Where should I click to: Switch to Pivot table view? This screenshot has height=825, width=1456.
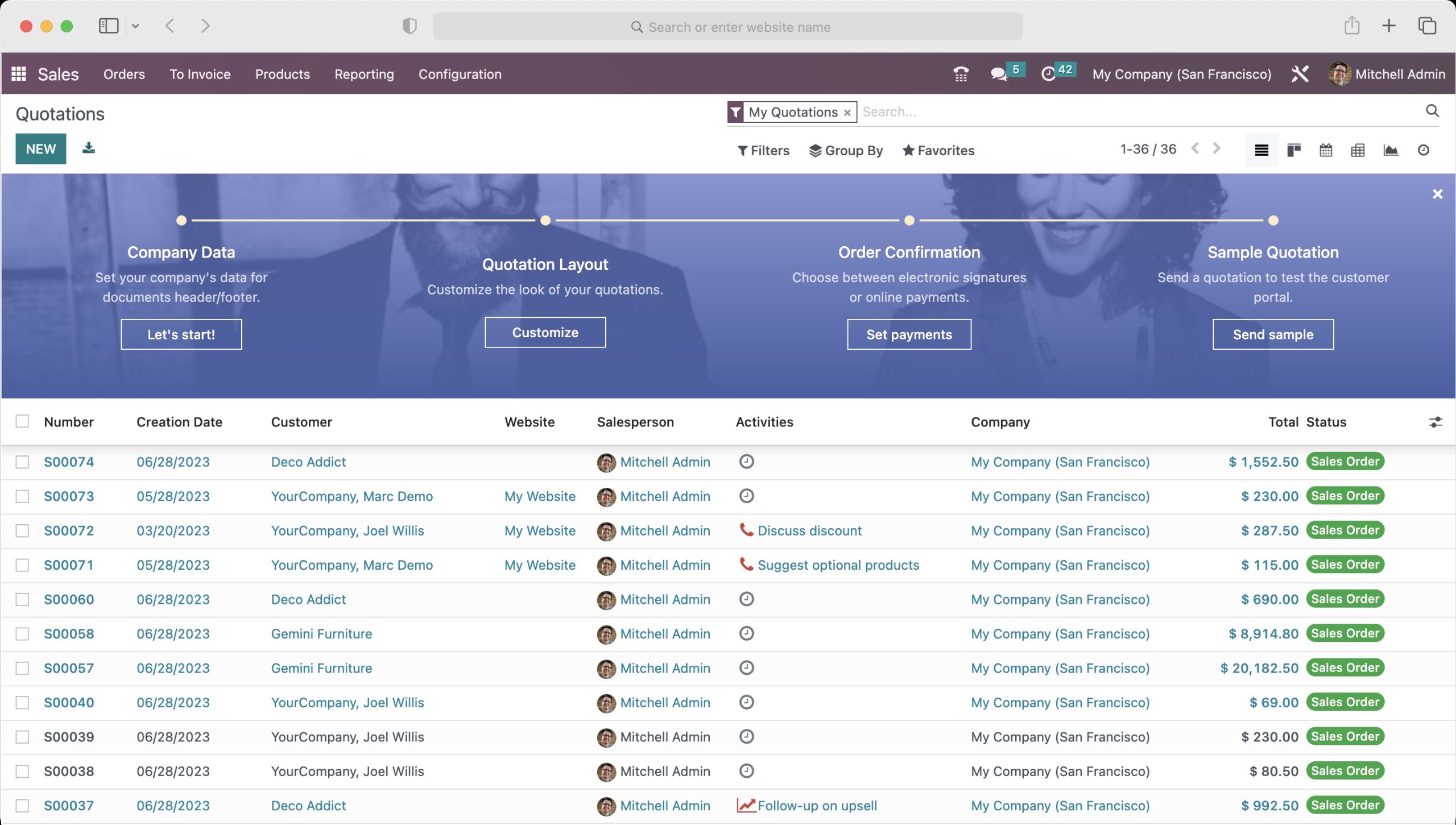coord(1358,150)
